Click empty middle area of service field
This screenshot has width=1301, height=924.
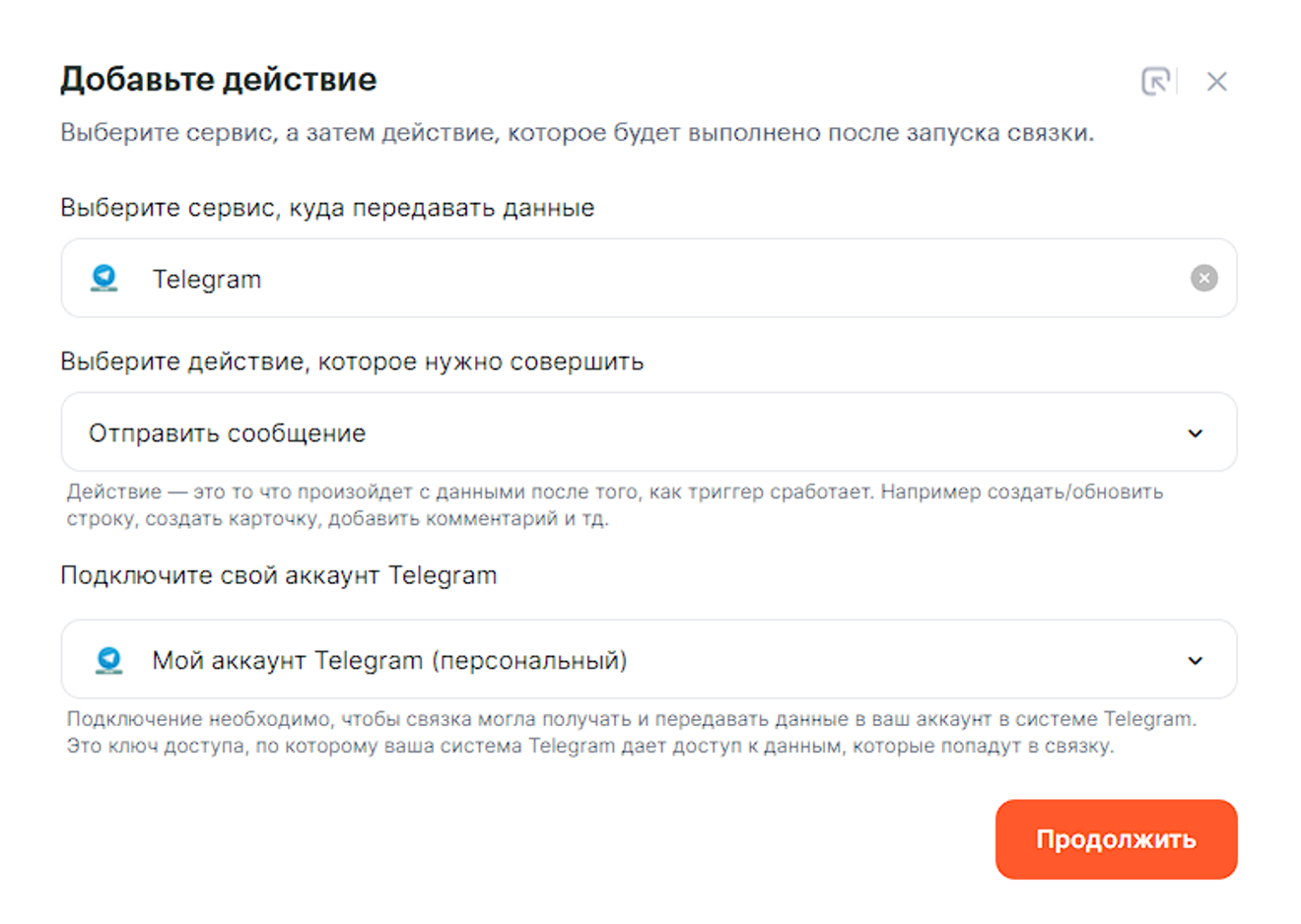690,279
